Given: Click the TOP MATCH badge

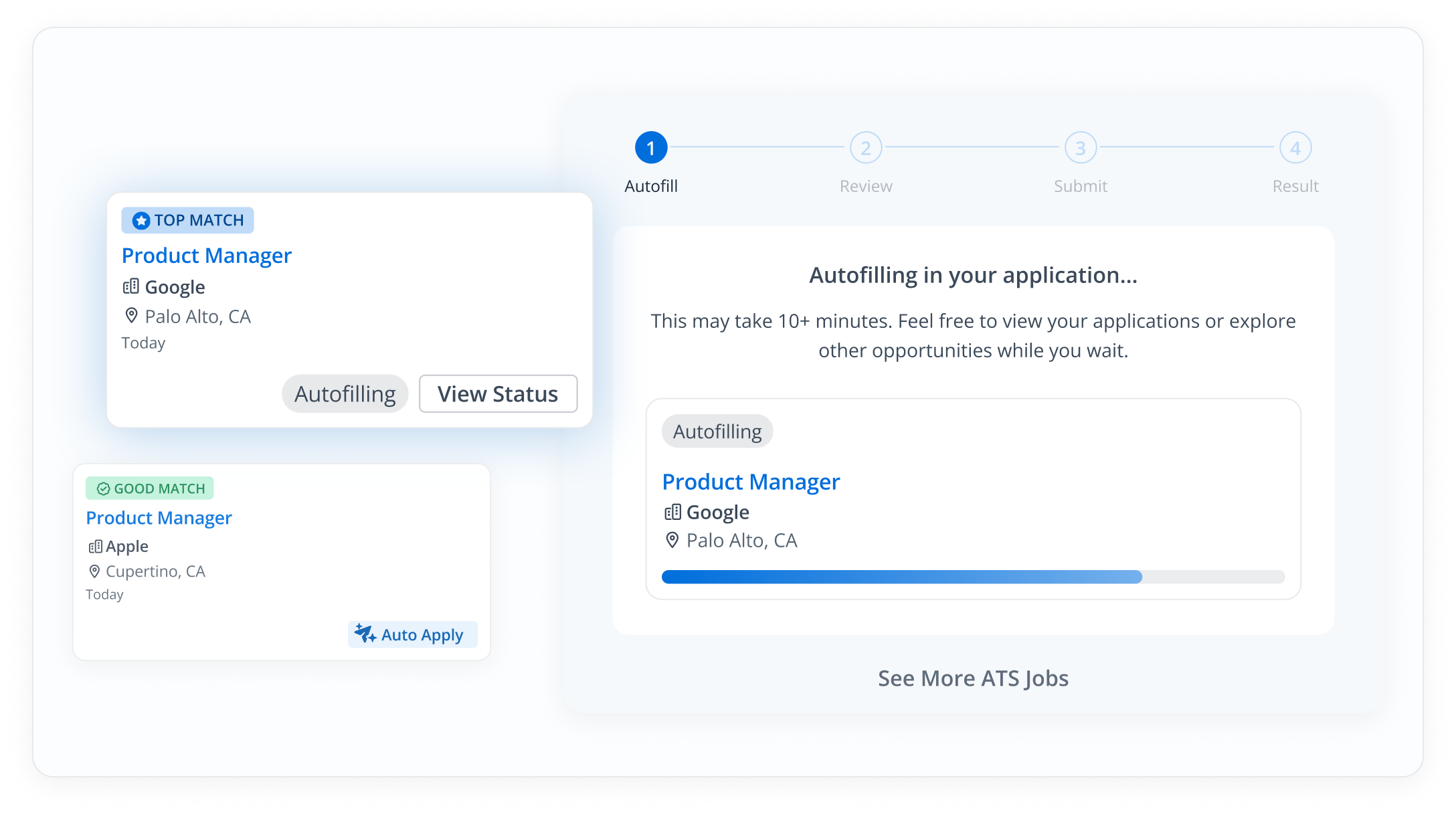Looking at the screenshot, I should point(187,220).
